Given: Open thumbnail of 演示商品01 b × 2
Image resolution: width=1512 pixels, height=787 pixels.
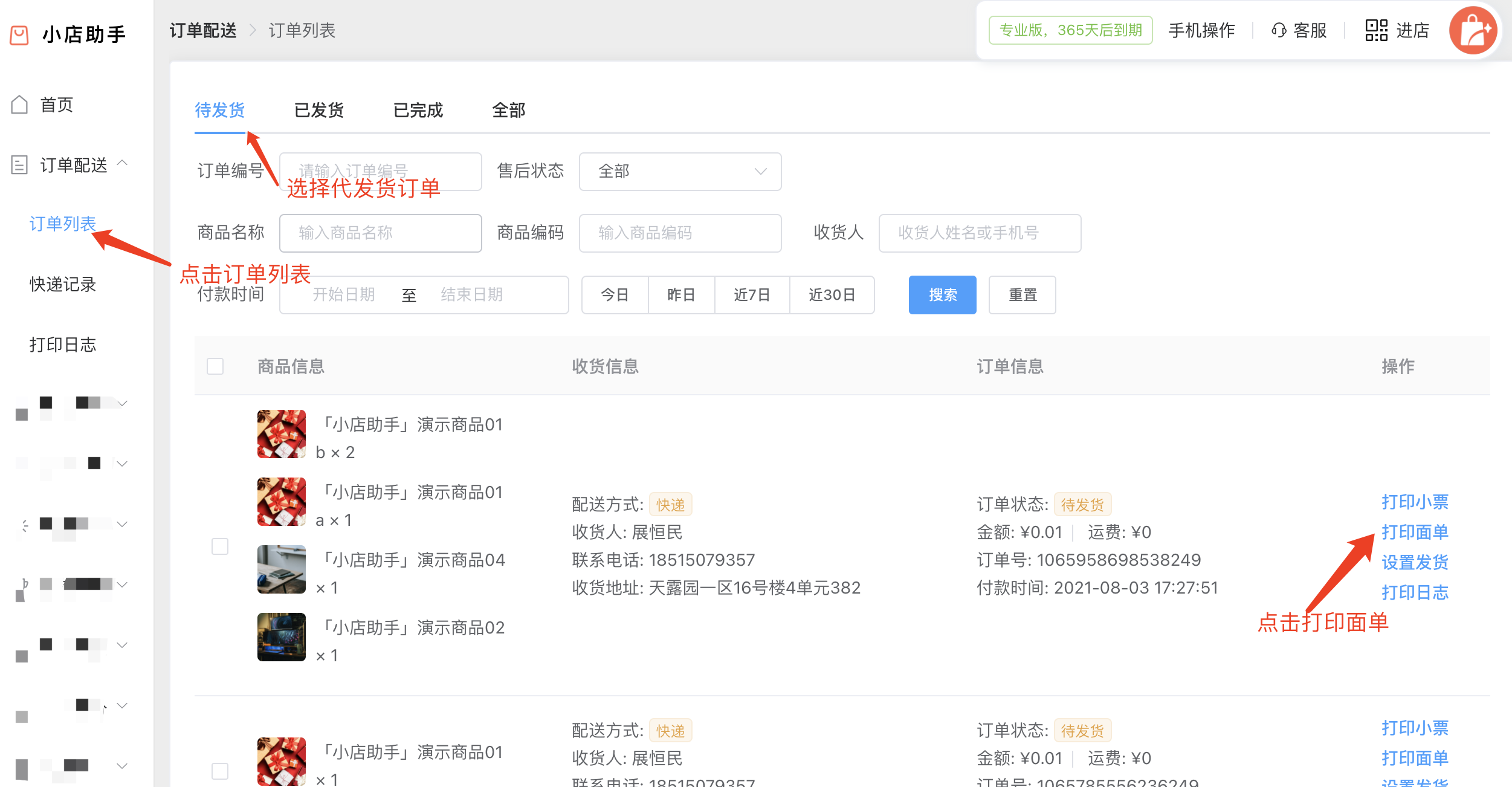Looking at the screenshot, I should coord(282,434).
